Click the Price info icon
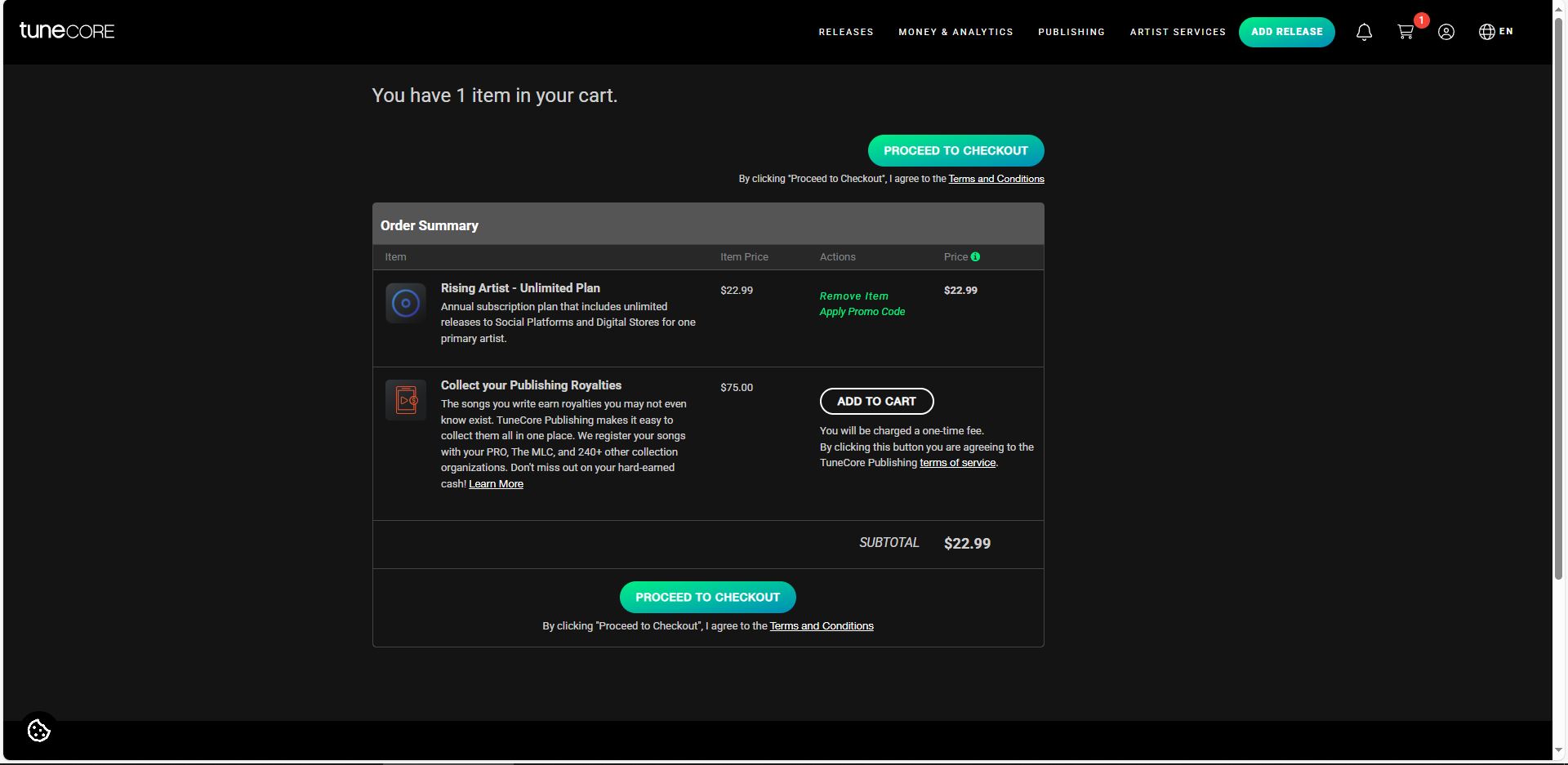This screenshot has width=1568, height=765. pos(975,256)
